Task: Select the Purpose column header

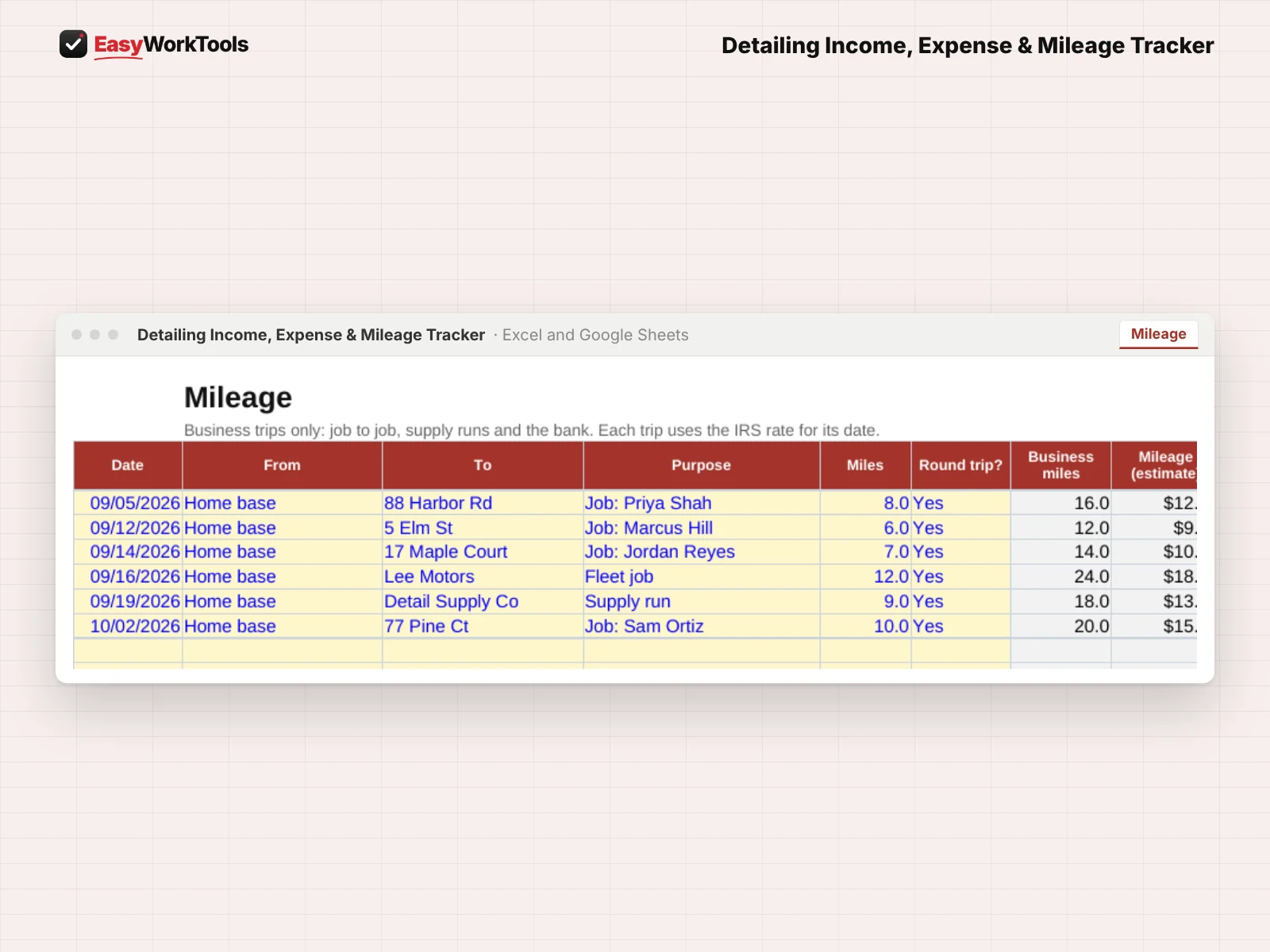Action: (x=702, y=465)
